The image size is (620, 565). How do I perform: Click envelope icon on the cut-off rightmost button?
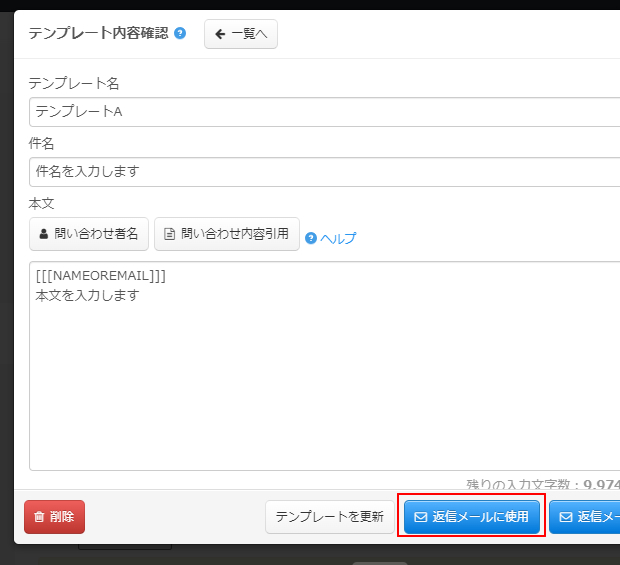coord(566,517)
